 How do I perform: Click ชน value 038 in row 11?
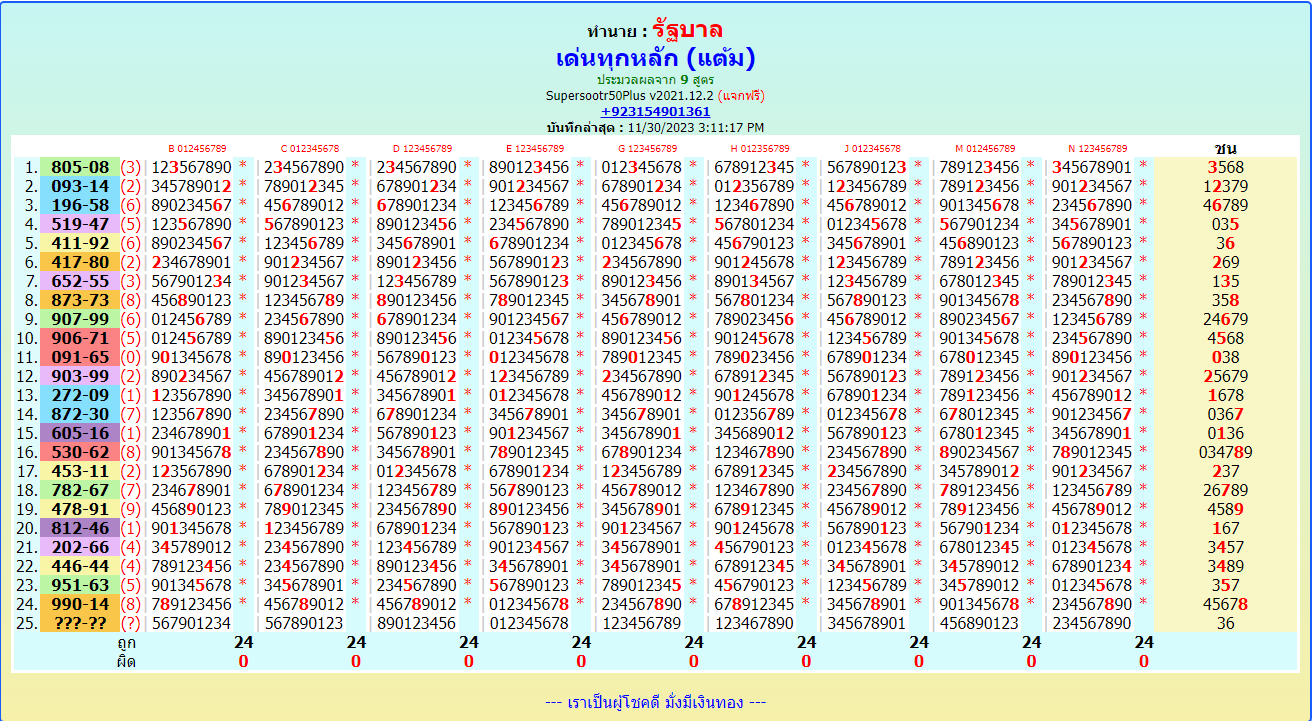(1225, 357)
